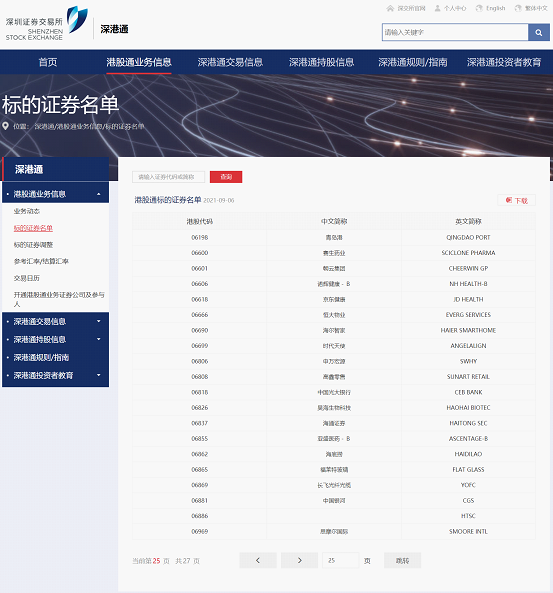Open 港股通业务信息 navigation tab
Viewport: 553px width, 593px height.
pos(139,62)
